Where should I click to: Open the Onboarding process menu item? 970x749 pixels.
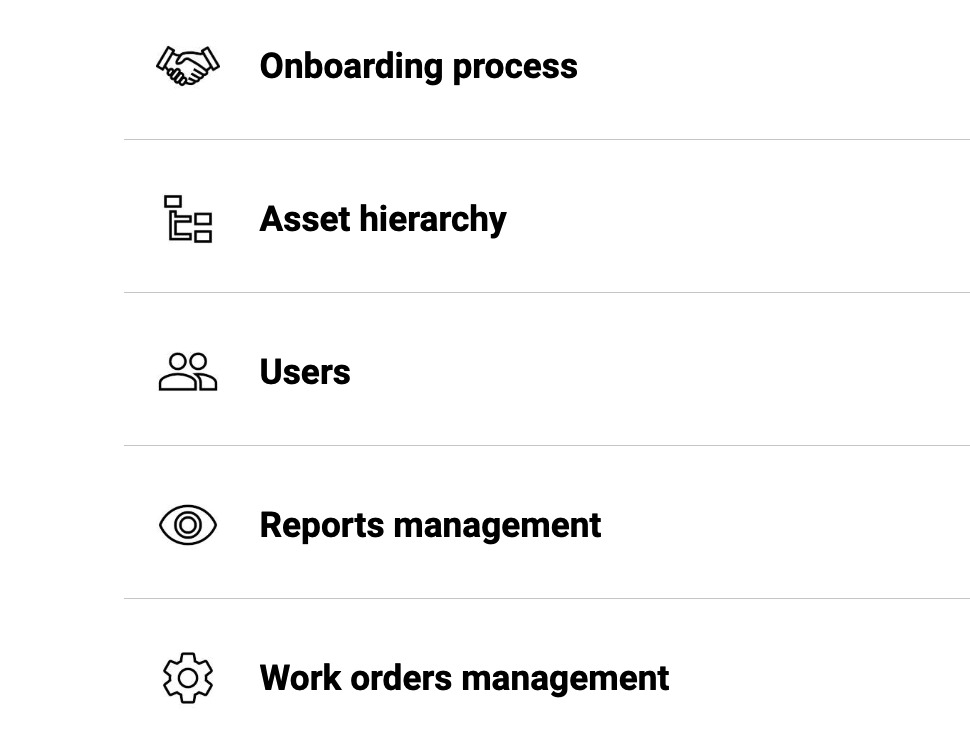[418, 66]
